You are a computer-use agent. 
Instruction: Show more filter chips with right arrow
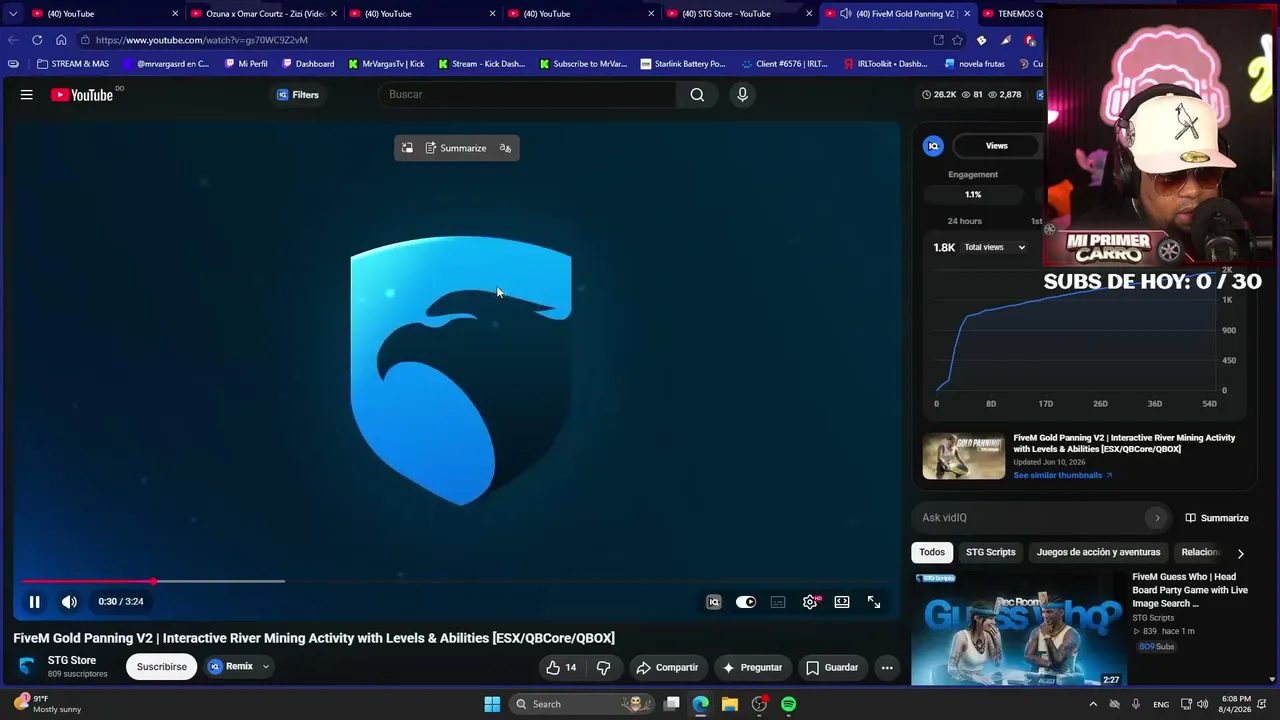1240,553
